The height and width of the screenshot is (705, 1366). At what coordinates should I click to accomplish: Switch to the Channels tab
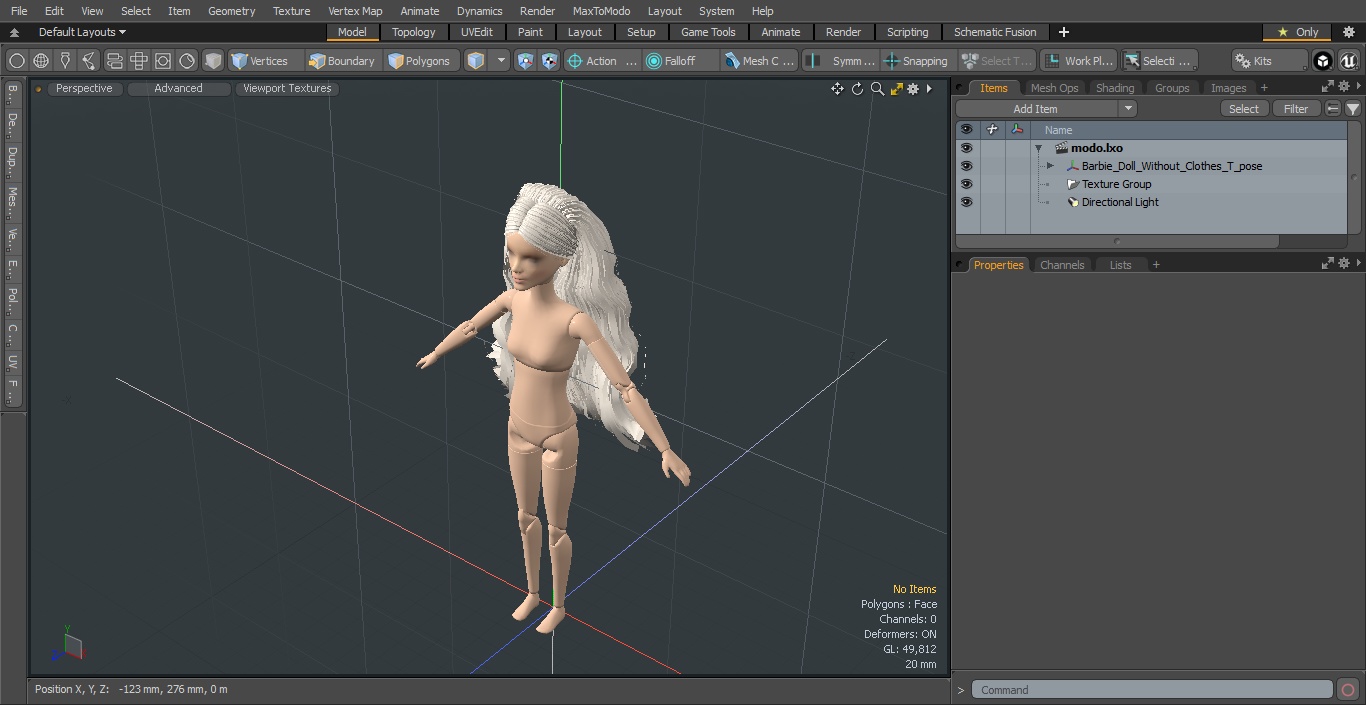(x=1062, y=265)
